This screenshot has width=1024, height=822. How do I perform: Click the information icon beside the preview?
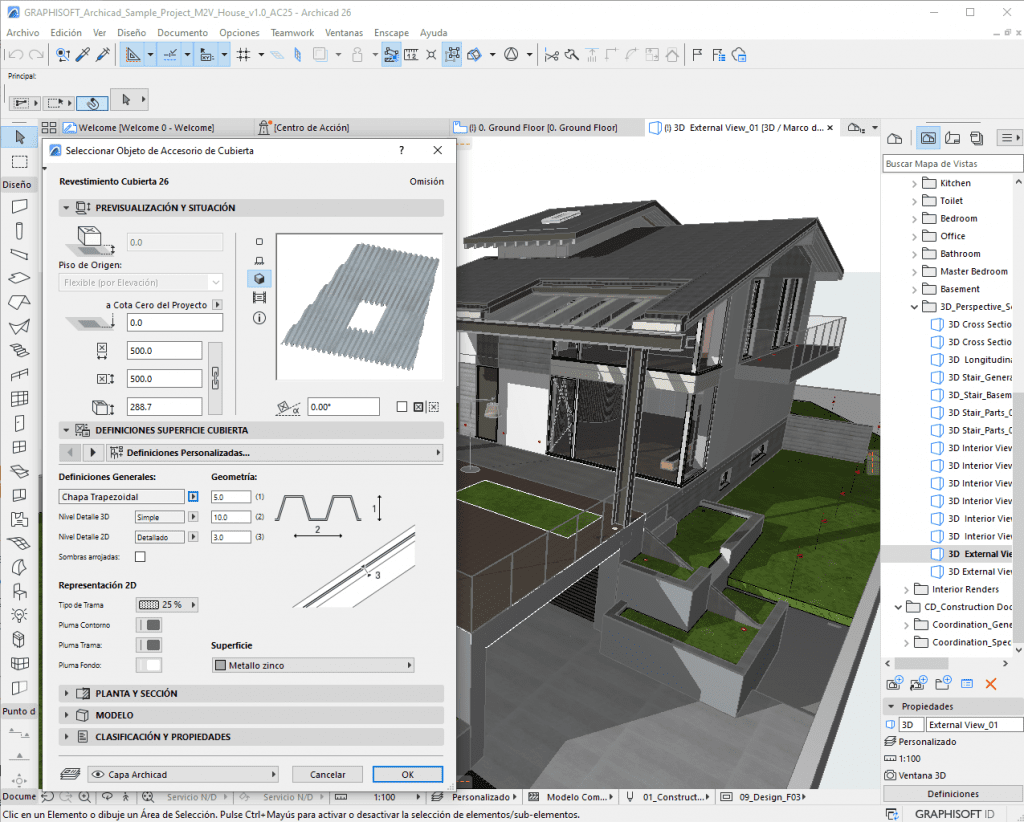pyautogui.click(x=260, y=318)
